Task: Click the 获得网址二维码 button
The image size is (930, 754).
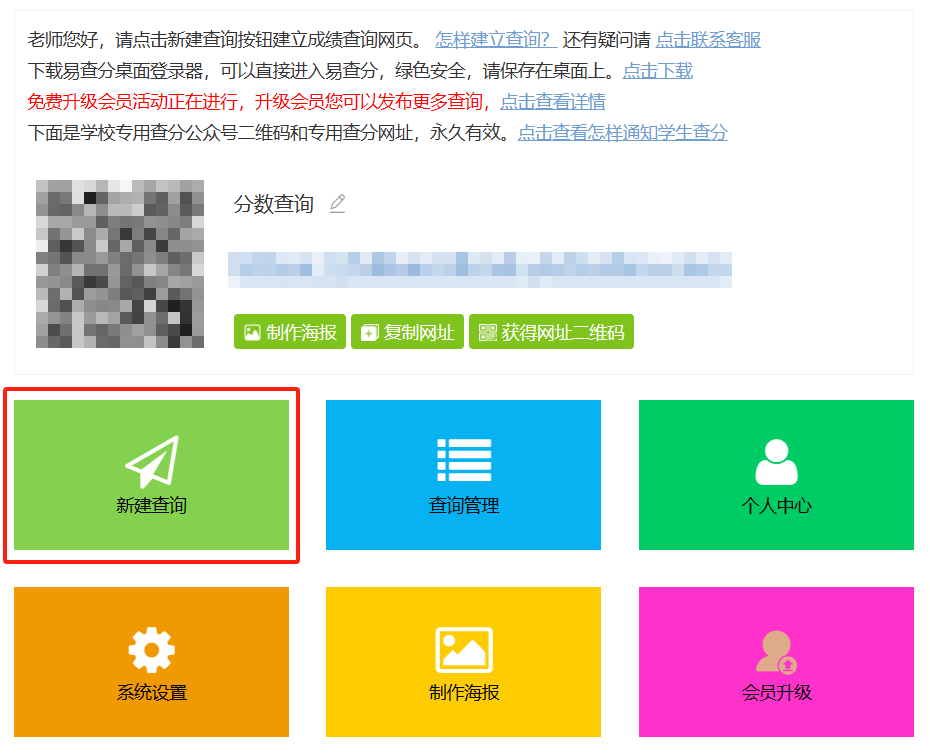Action: (x=551, y=332)
